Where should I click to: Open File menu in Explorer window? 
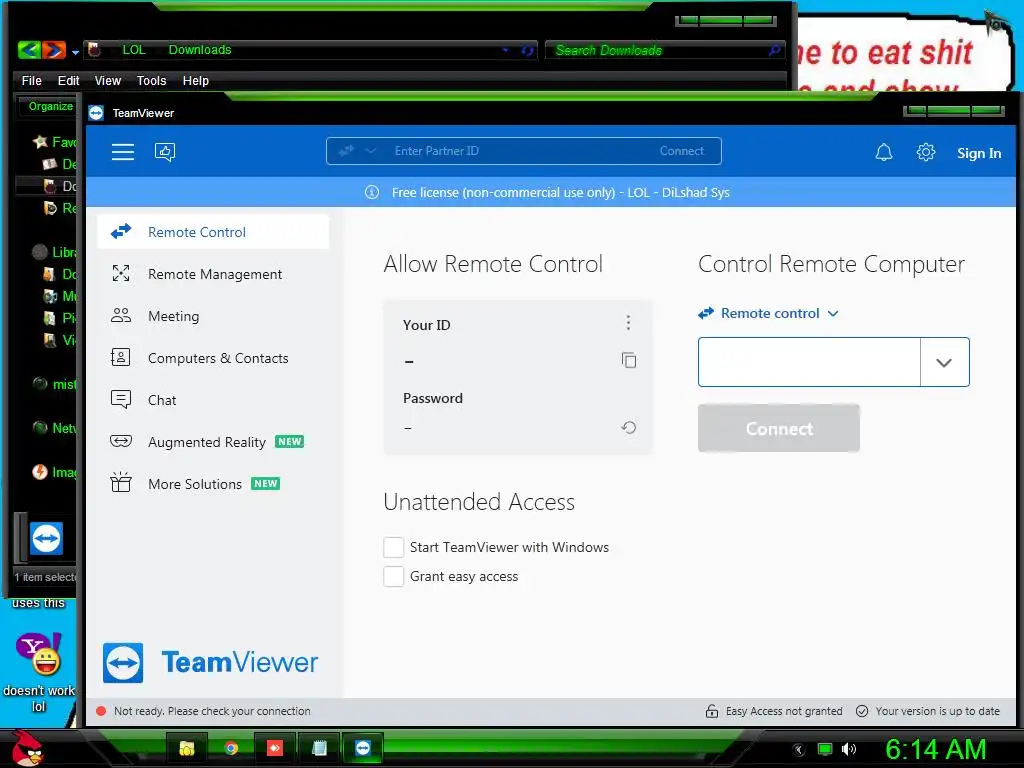point(31,81)
